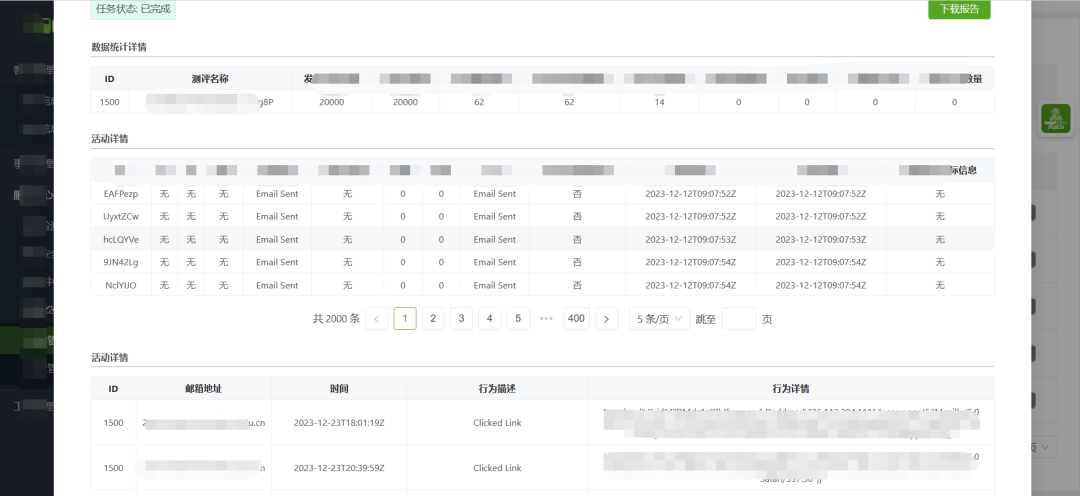Click the row ID NclYIJO
Viewport: 1080px width, 496px height.
pyautogui.click(x=121, y=285)
